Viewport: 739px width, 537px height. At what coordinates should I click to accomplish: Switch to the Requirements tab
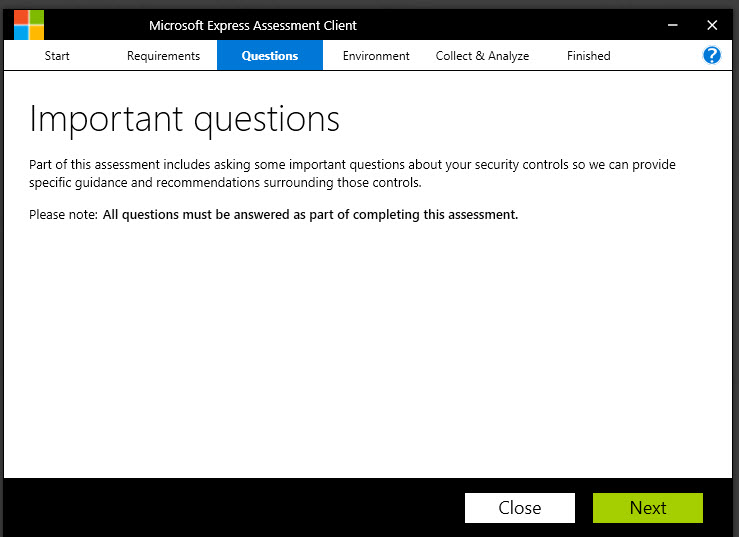point(163,56)
